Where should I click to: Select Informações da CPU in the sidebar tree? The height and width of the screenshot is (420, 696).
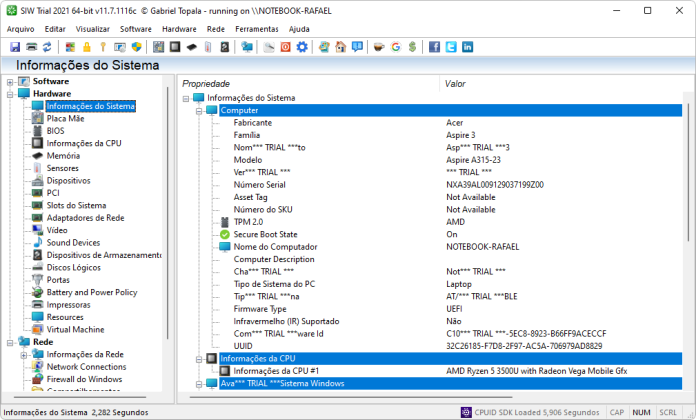click(84, 143)
